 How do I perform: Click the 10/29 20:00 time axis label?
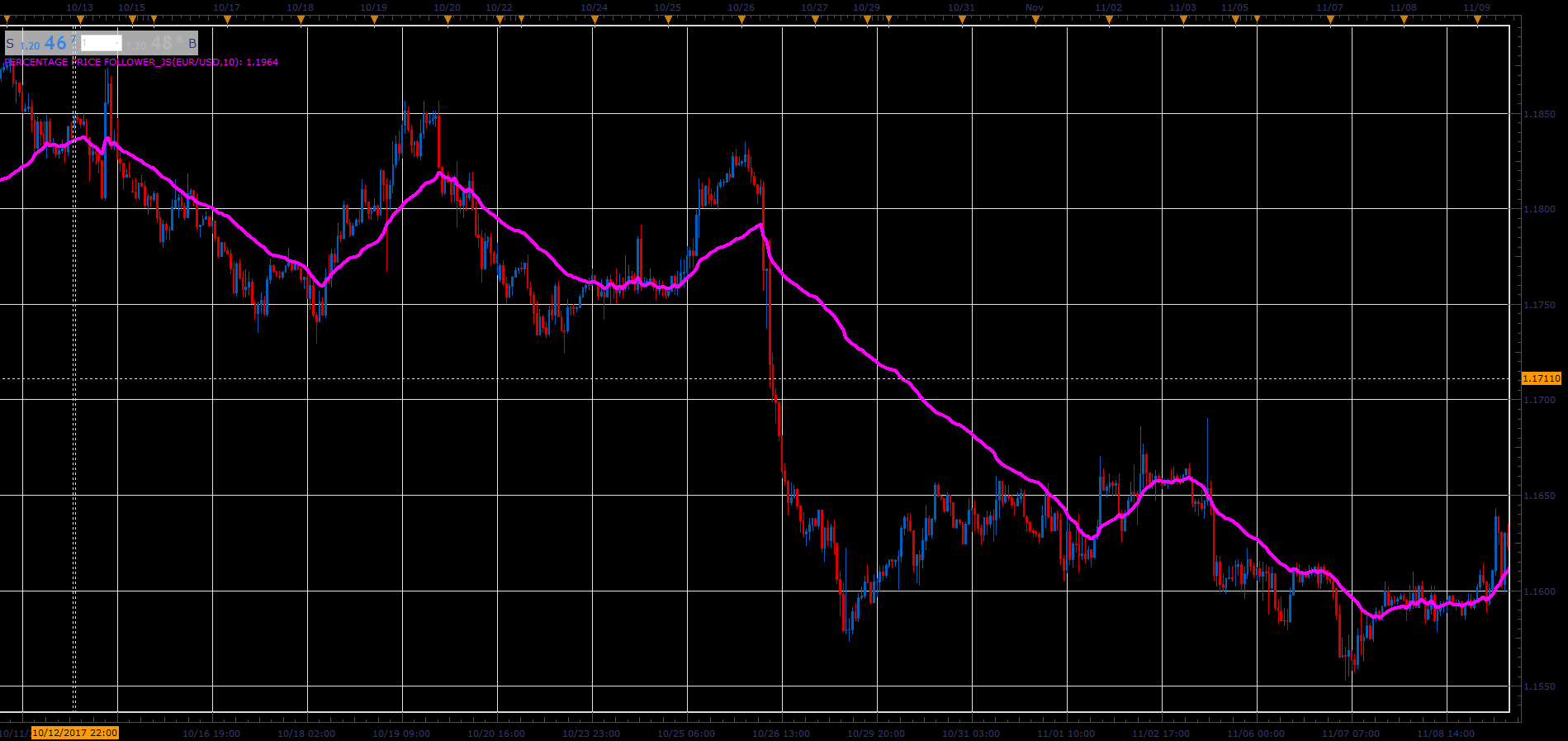[876, 734]
